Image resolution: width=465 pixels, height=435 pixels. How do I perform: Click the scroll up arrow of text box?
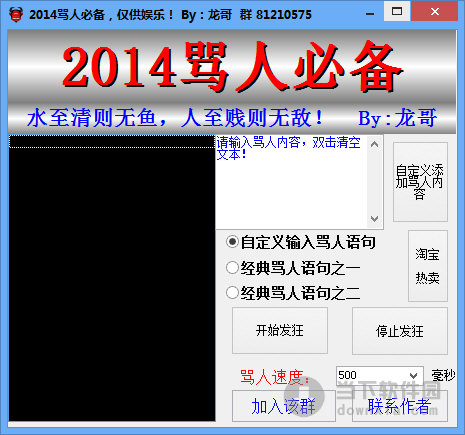[374, 144]
